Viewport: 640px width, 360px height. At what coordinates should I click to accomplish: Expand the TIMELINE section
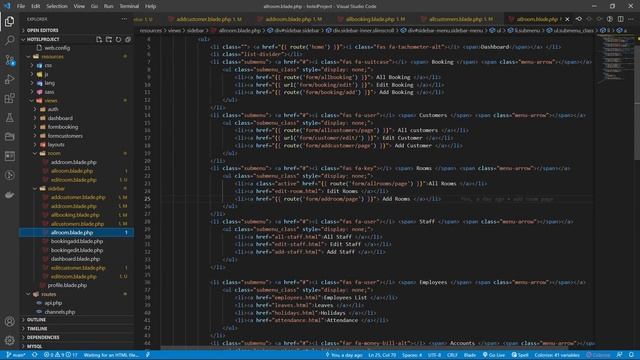click(77, 329)
